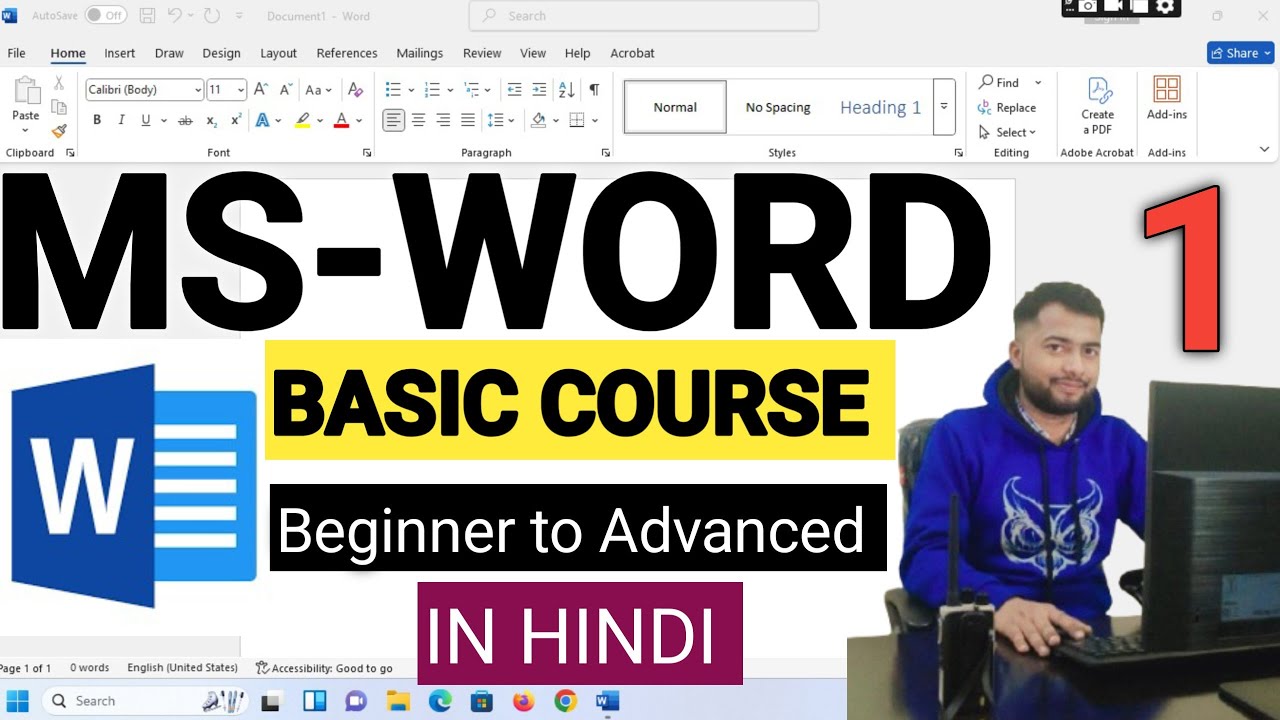
Task: Toggle Subscript formatting
Action: pyautogui.click(x=211, y=120)
